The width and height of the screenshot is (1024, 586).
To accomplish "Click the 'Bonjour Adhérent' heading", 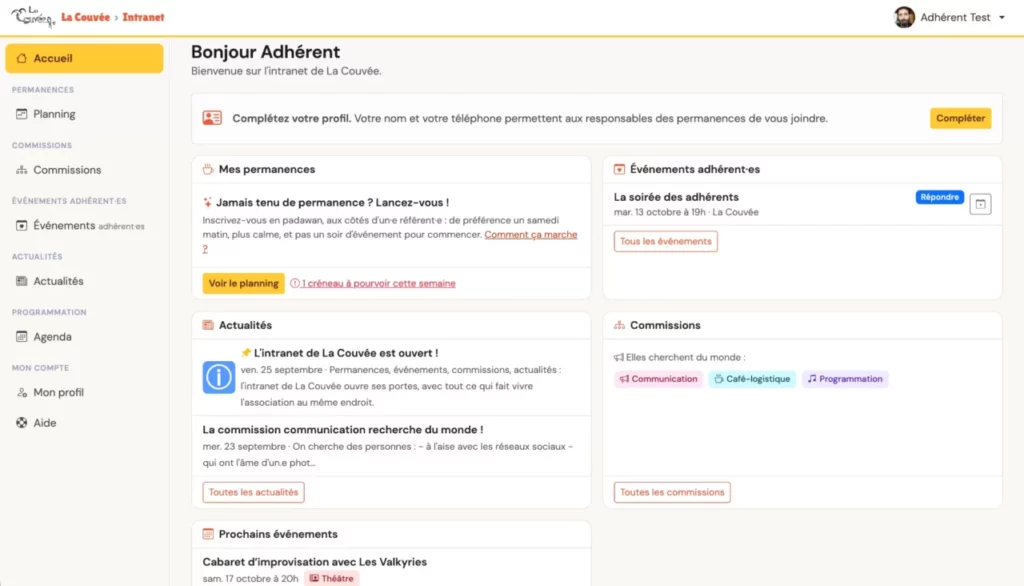I will click(265, 52).
